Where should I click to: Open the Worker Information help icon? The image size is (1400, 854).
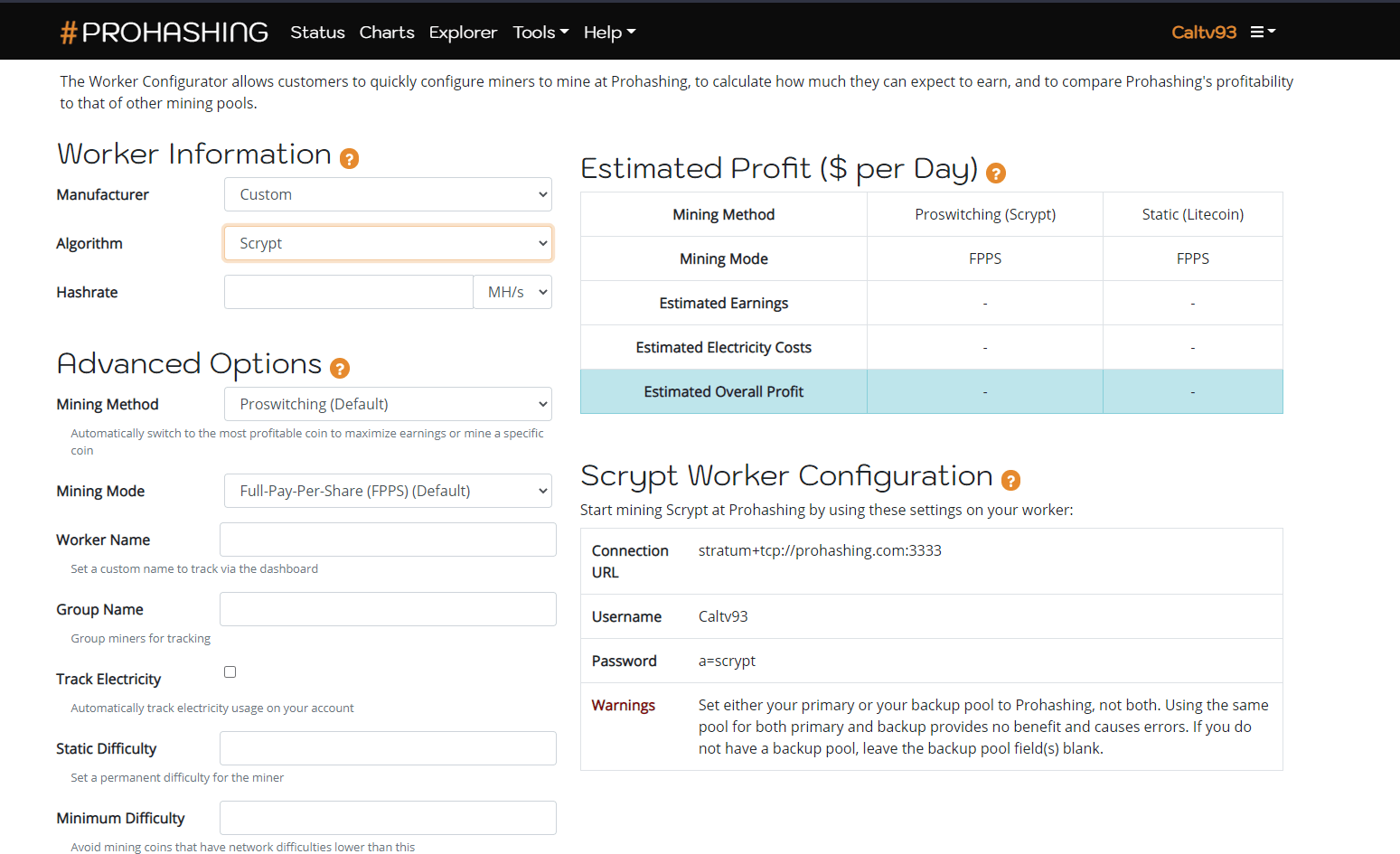coord(349,159)
